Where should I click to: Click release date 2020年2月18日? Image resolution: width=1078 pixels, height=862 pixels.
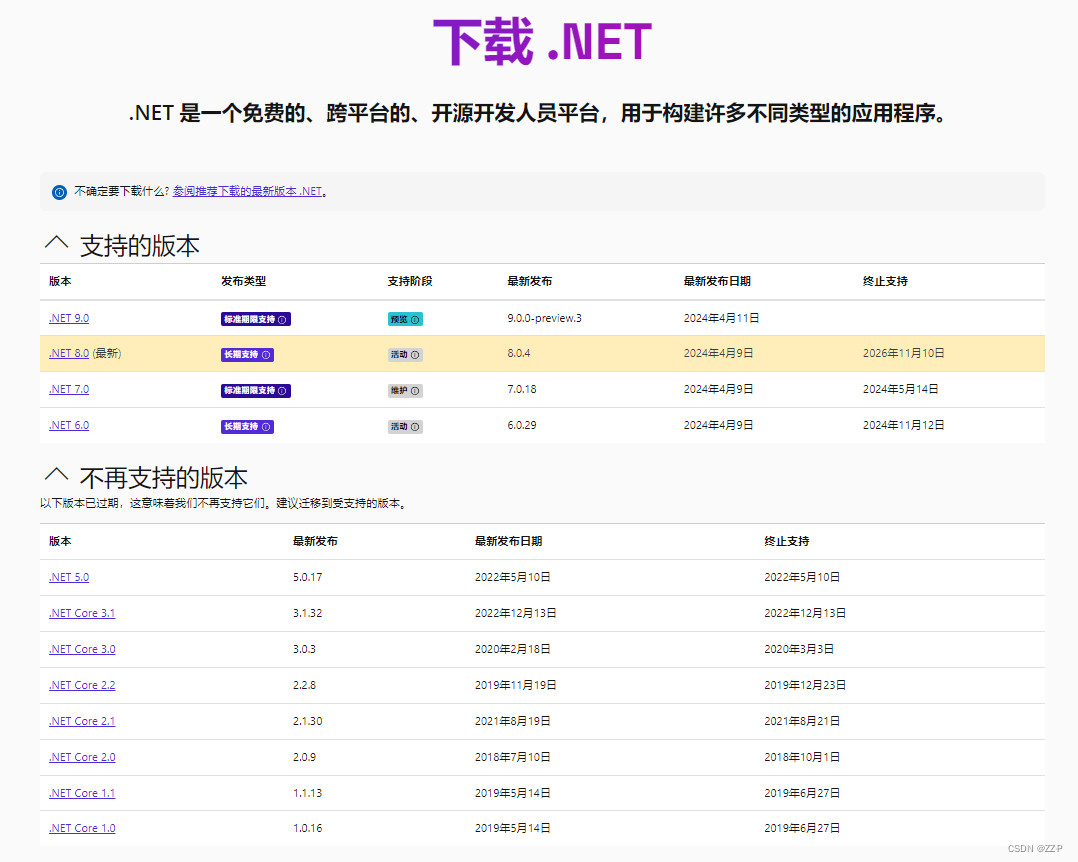(513, 649)
